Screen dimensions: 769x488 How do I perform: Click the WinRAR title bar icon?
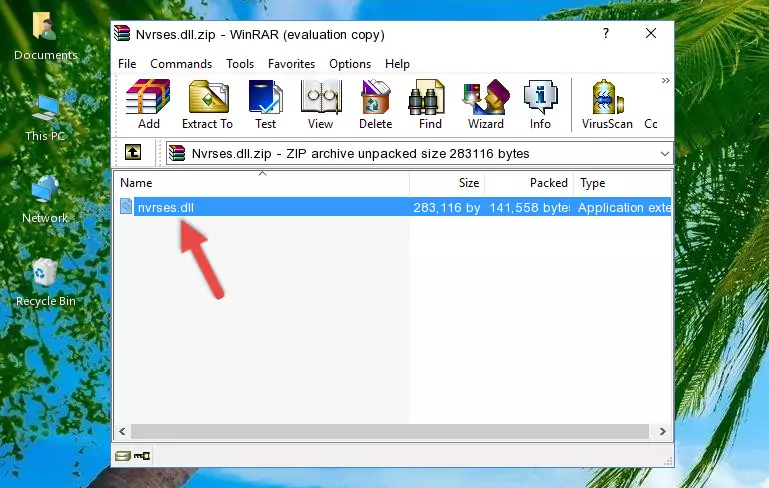click(122, 33)
